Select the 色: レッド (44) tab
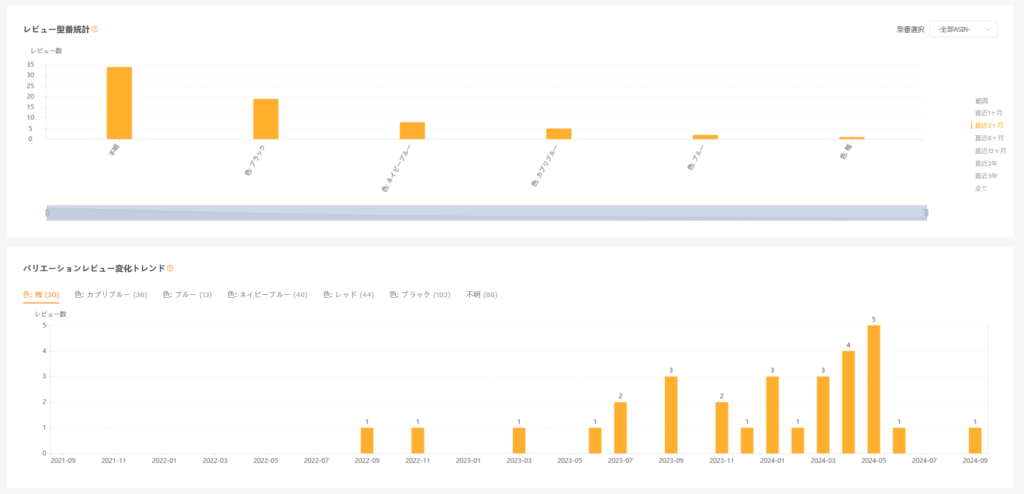The height and width of the screenshot is (494, 1024). pyautogui.click(x=348, y=295)
